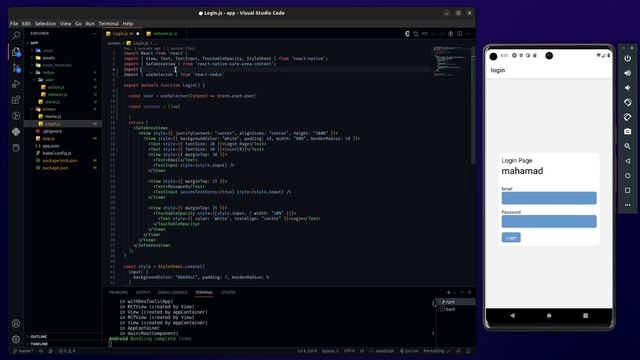Switch to the DEBUG CONSOLE panel tab
Screen dimensions: 640x360
tap(173, 292)
